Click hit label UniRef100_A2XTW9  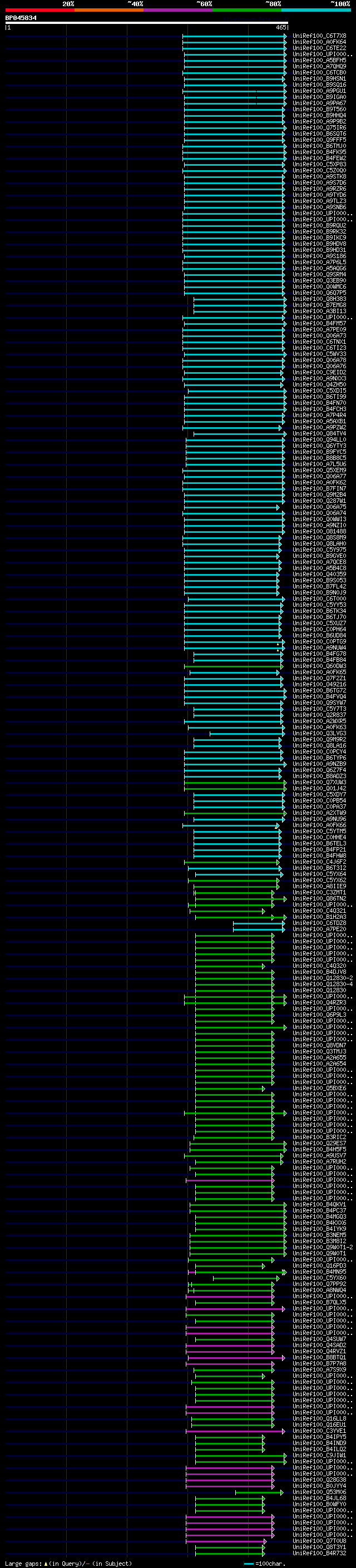pos(319,813)
